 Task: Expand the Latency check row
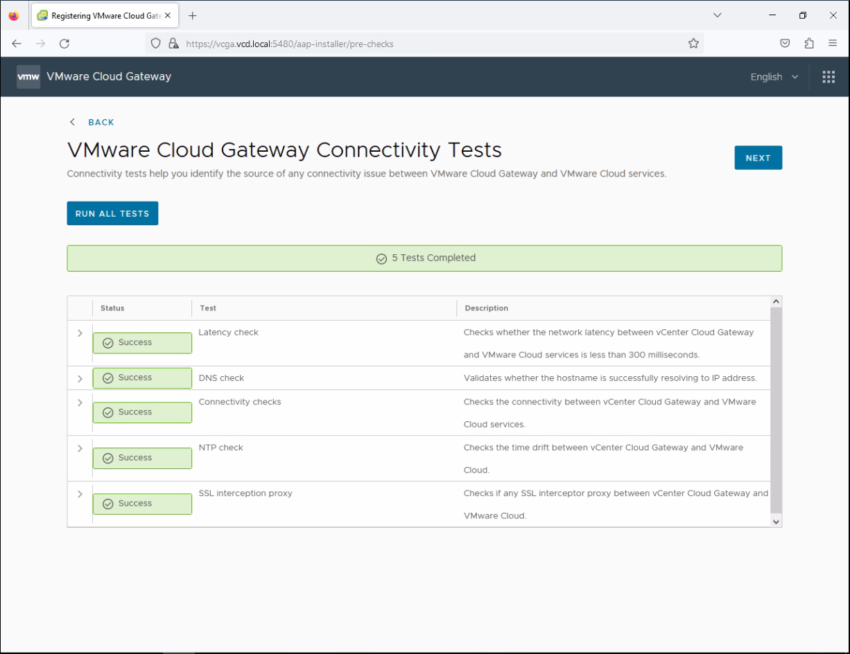click(80, 333)
